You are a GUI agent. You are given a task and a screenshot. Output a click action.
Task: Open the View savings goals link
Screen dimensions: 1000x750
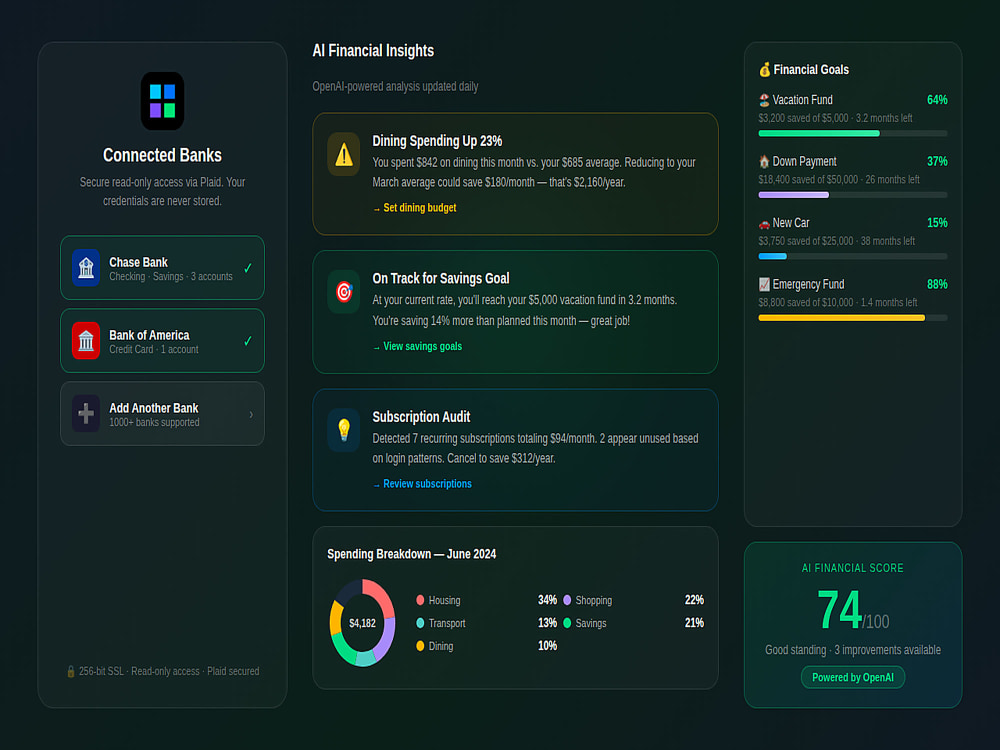[417, 346]
